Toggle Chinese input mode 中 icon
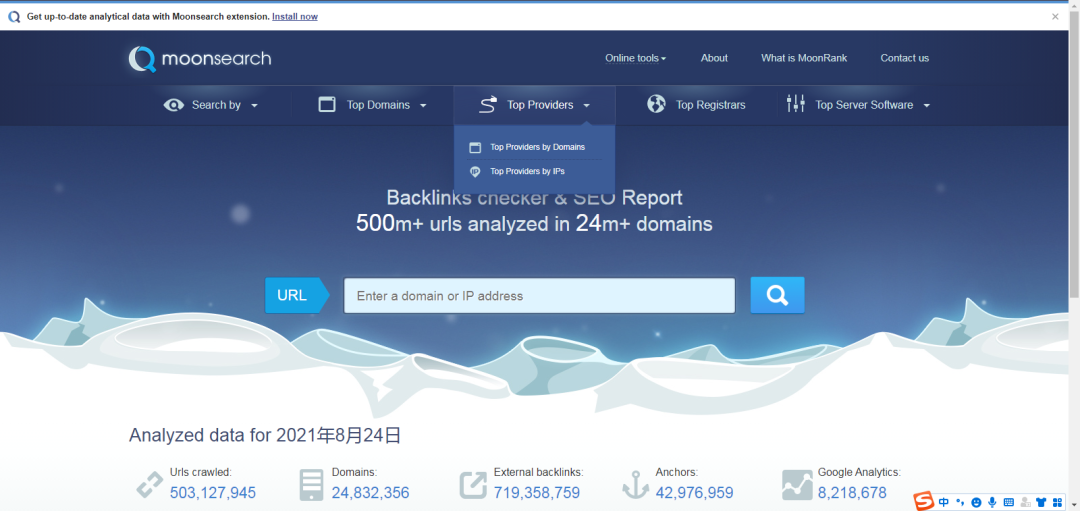This screenshot has width=1080, height=511. pos(944,502)
